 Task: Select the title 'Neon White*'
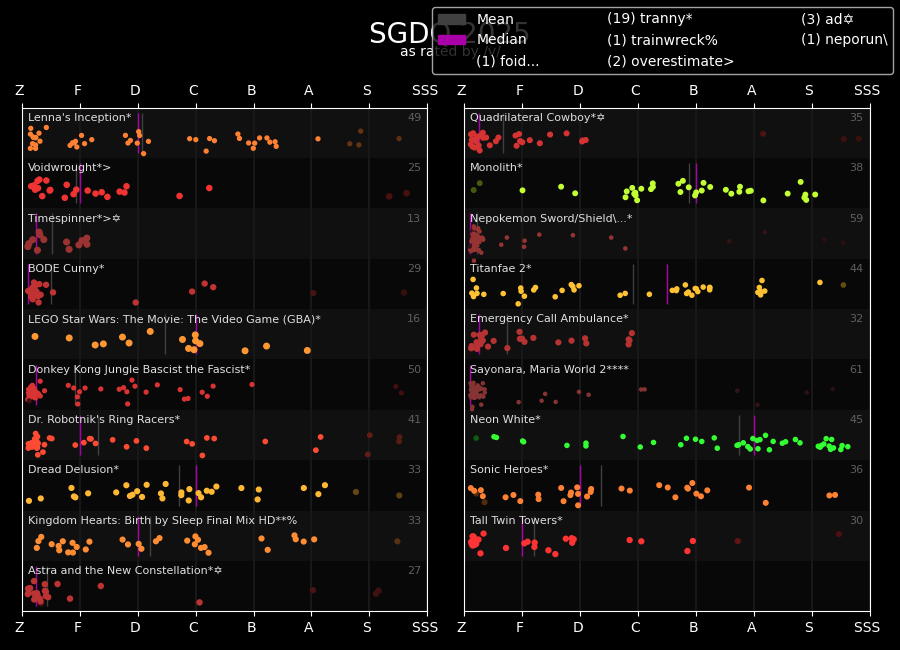pyautogui.click(x=505, y=419)
